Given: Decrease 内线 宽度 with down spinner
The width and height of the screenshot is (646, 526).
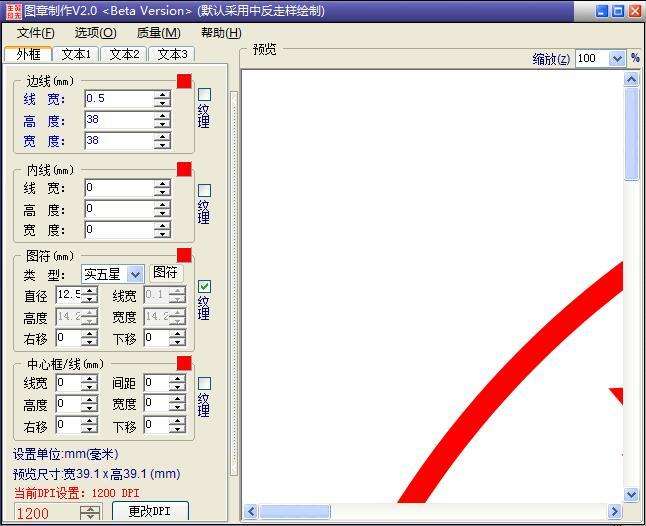Looking at the screenshot, I should tap(162, 234).
